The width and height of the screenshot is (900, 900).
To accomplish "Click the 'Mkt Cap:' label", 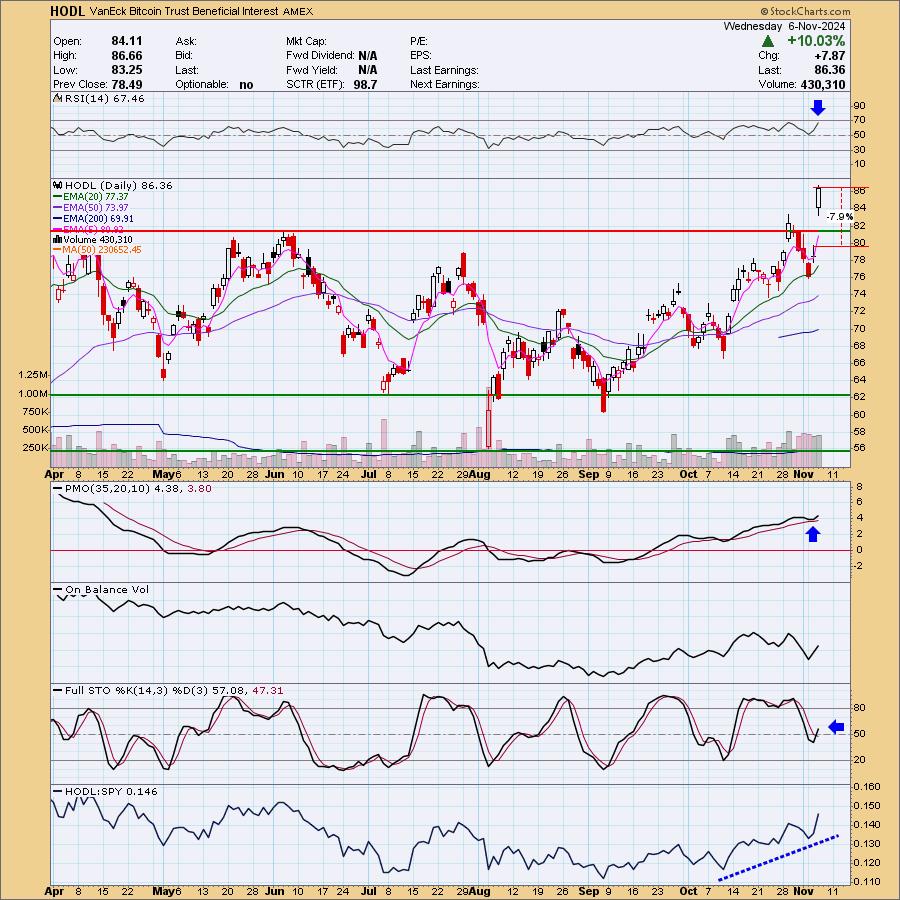I will pos(306,41).
